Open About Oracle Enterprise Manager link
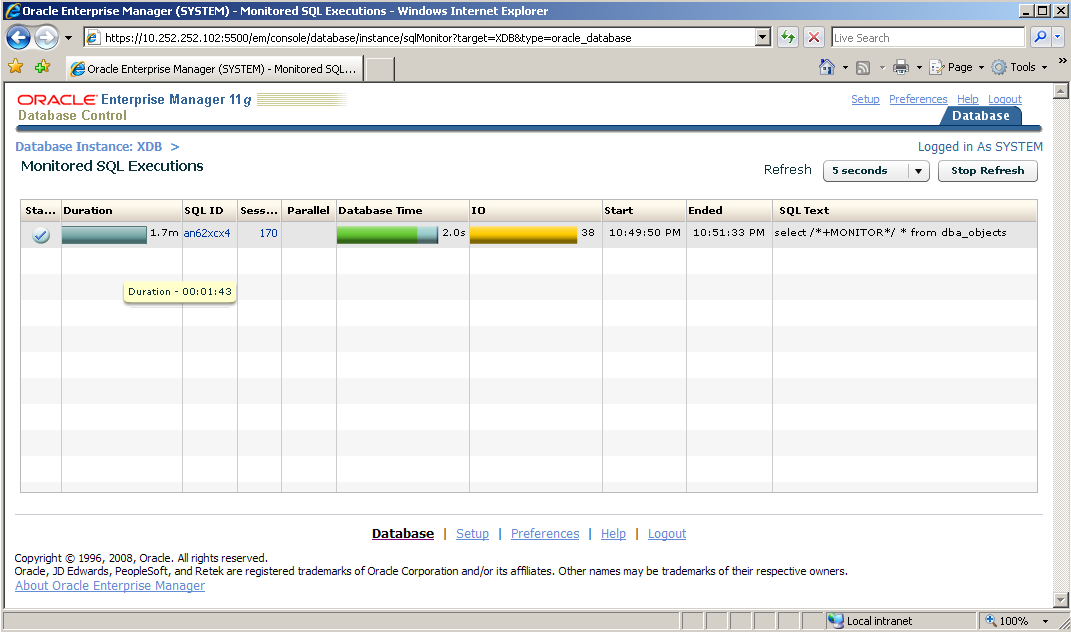Image resolution: width=1071 pixels, height=632 pixels. tap(110, 586)
